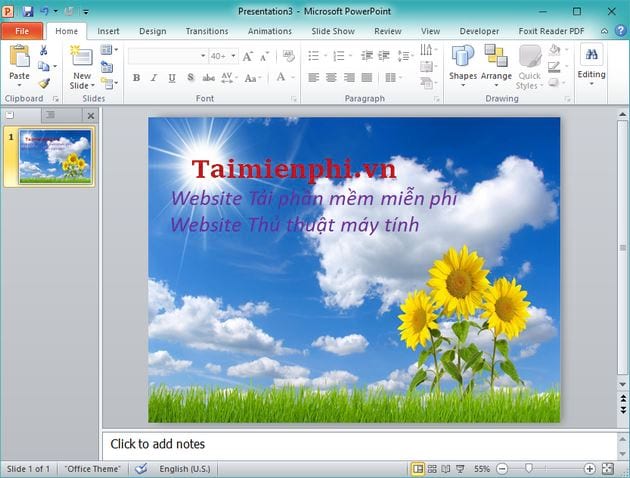Click the spell check status icon
The height and width of the screenshot is (478, 630).
[141, 468]
